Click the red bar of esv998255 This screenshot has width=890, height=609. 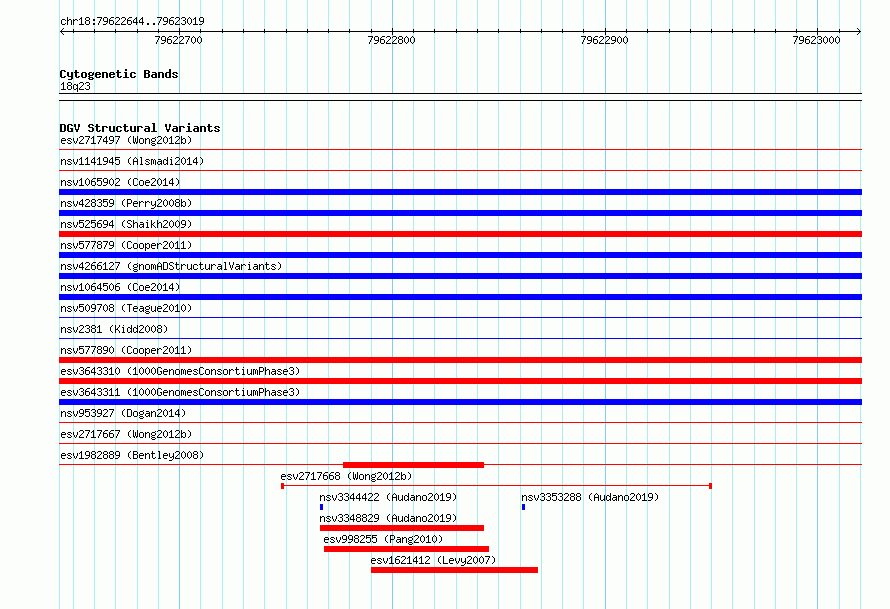(406, 549)
